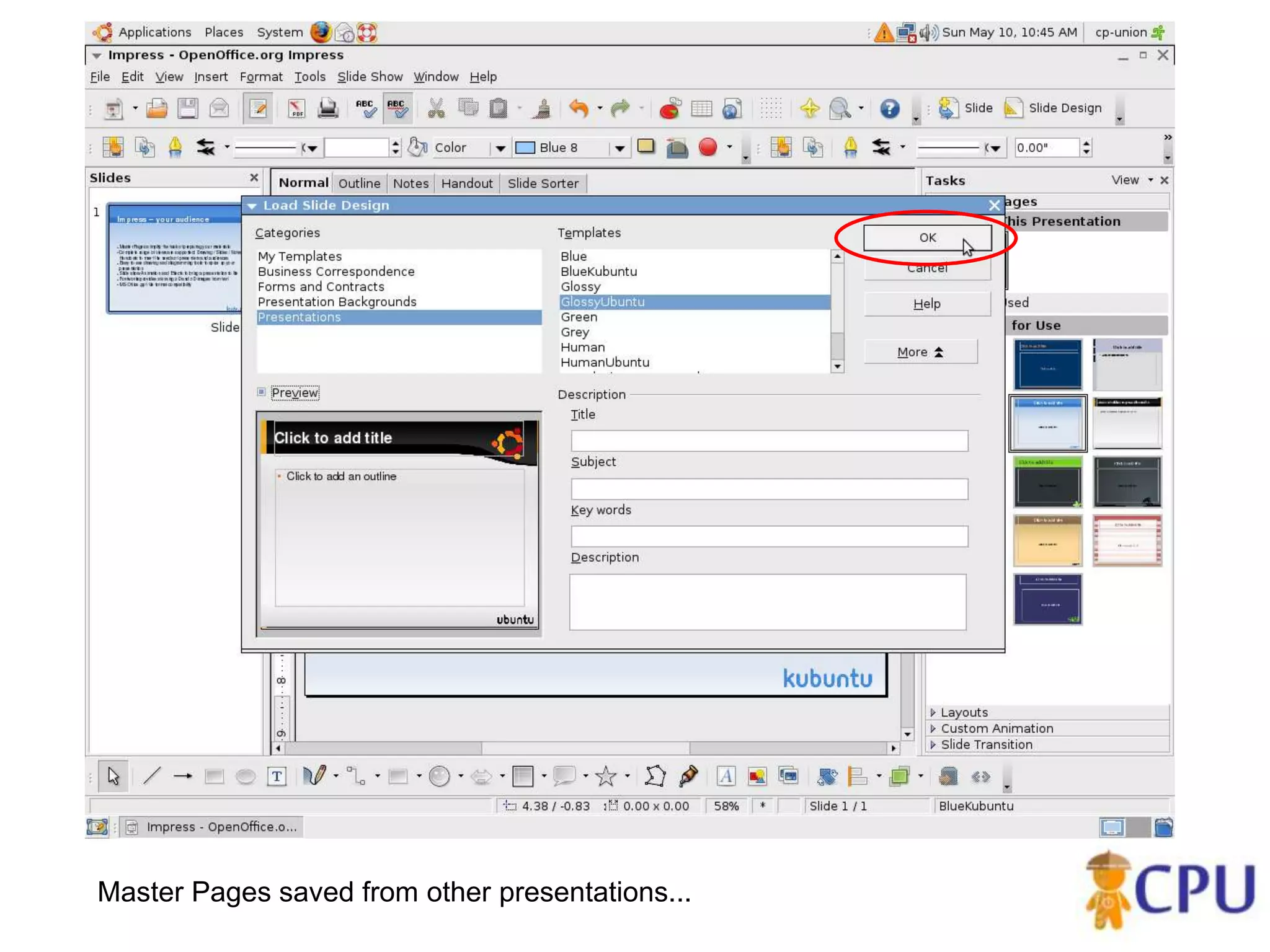Click the Paste clipboard icon
The width and height of the screenshot is (1270, 952).
click(499, 109)
